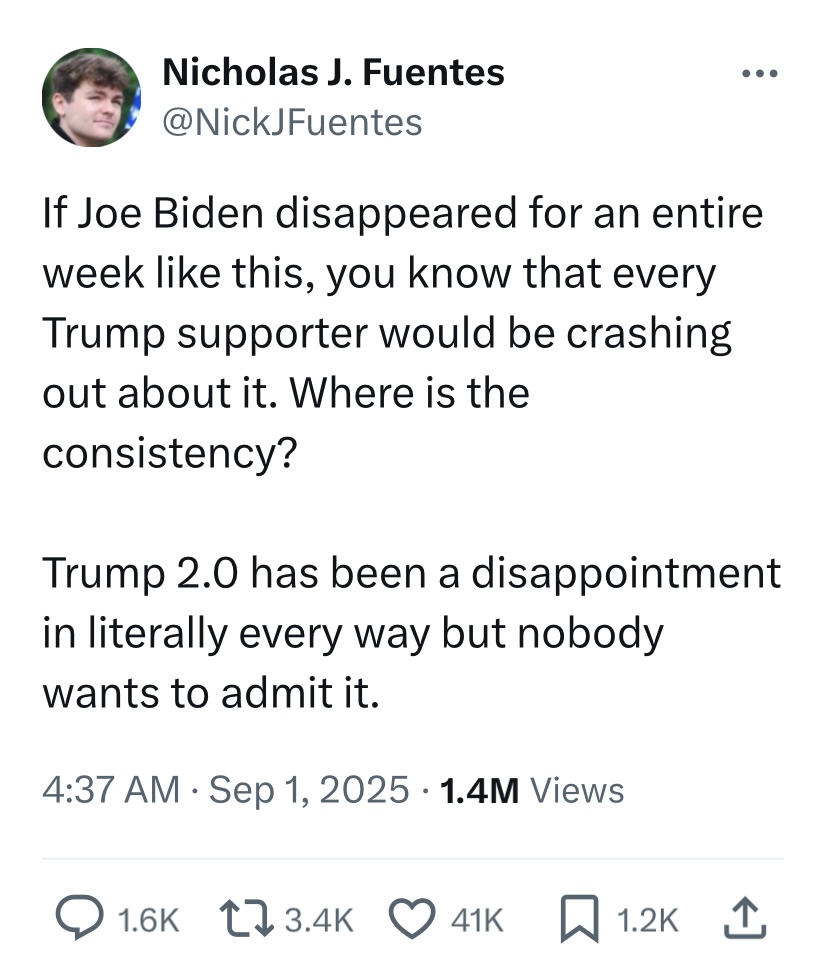Click the 41K likes count

pos(477,919)
